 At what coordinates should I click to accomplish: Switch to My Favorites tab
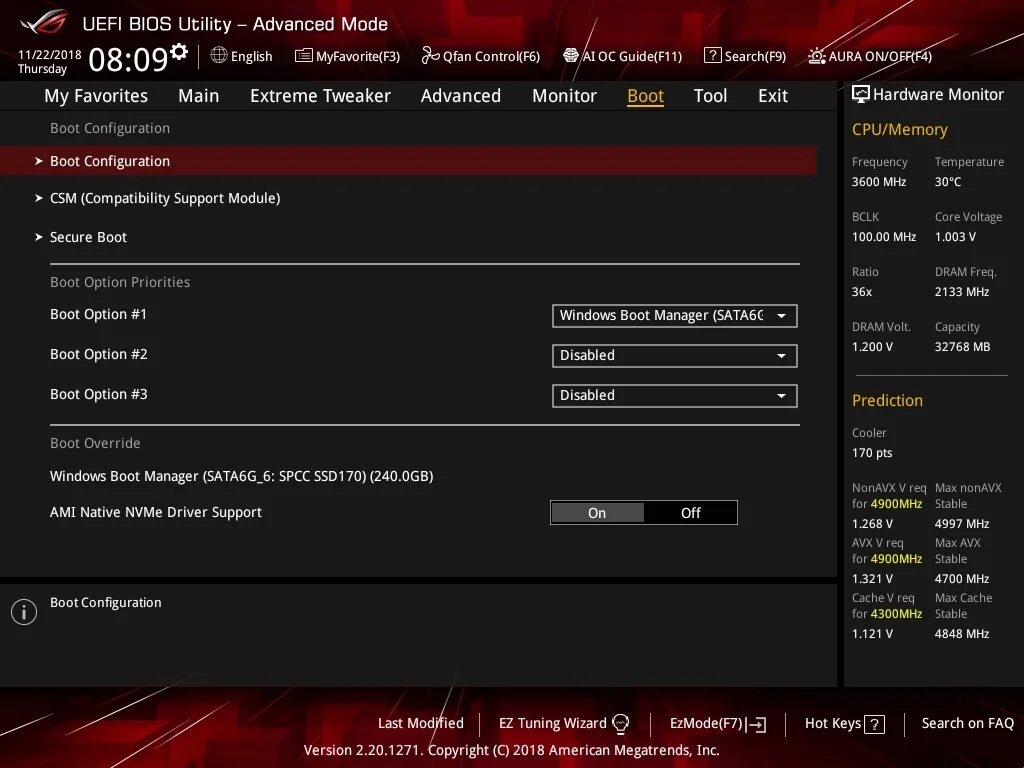coord(96,96)
